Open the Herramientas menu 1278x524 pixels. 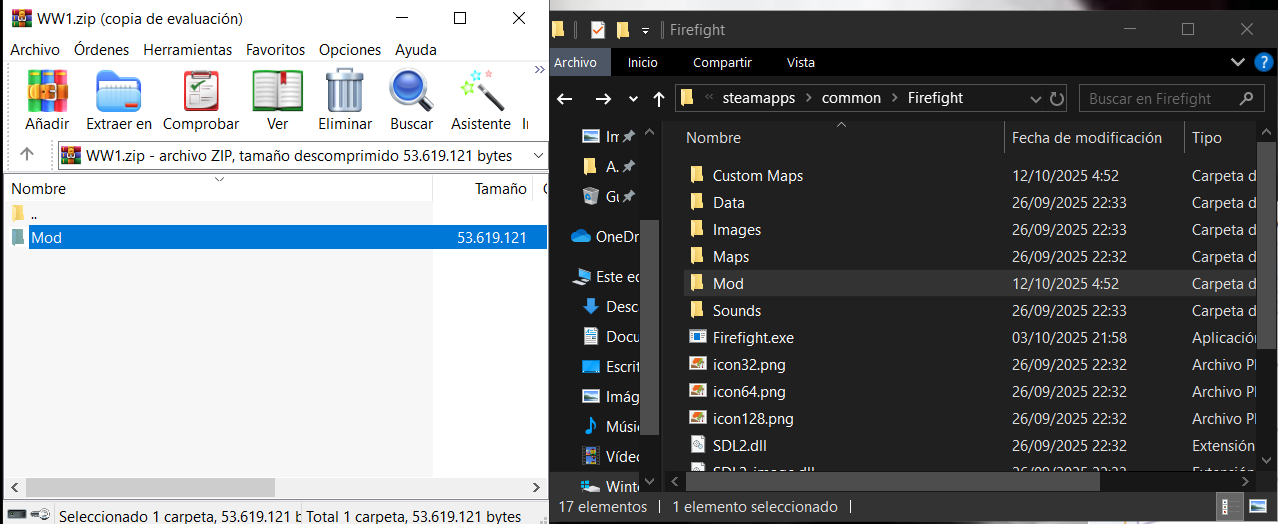click(187, 49)
